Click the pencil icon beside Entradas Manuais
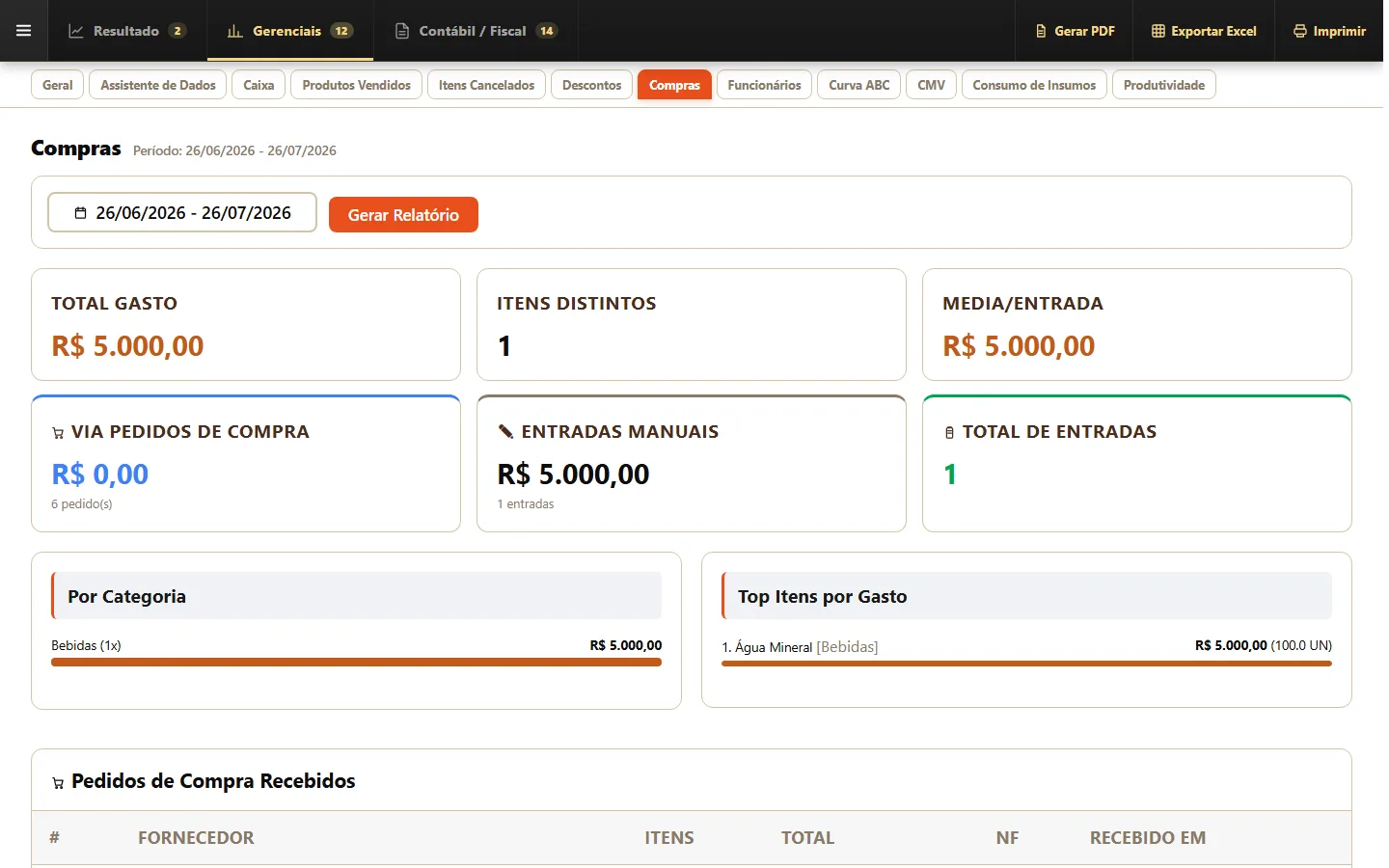The width and height of the screenshot is (1389, 868). click(505, 431)
